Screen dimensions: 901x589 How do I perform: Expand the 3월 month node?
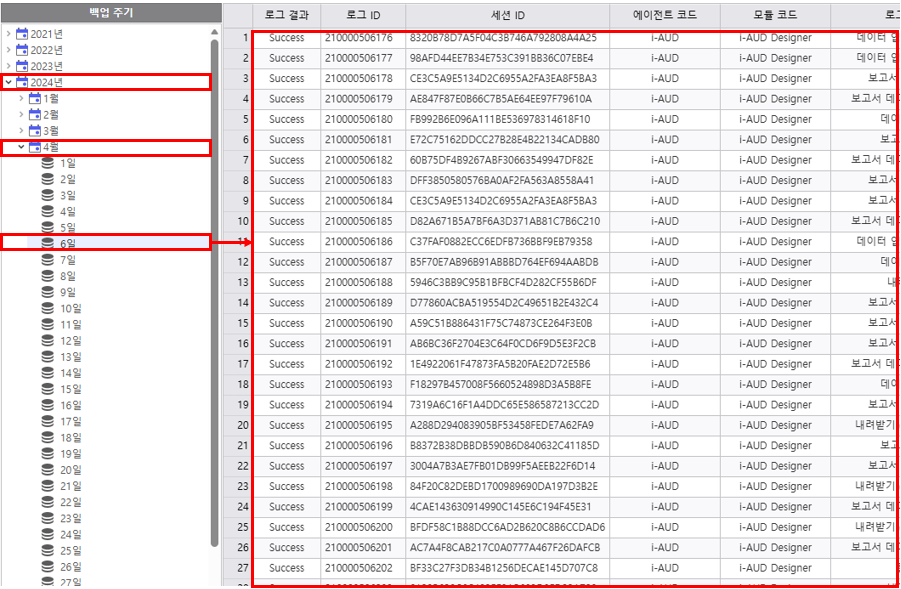(22, 131)
